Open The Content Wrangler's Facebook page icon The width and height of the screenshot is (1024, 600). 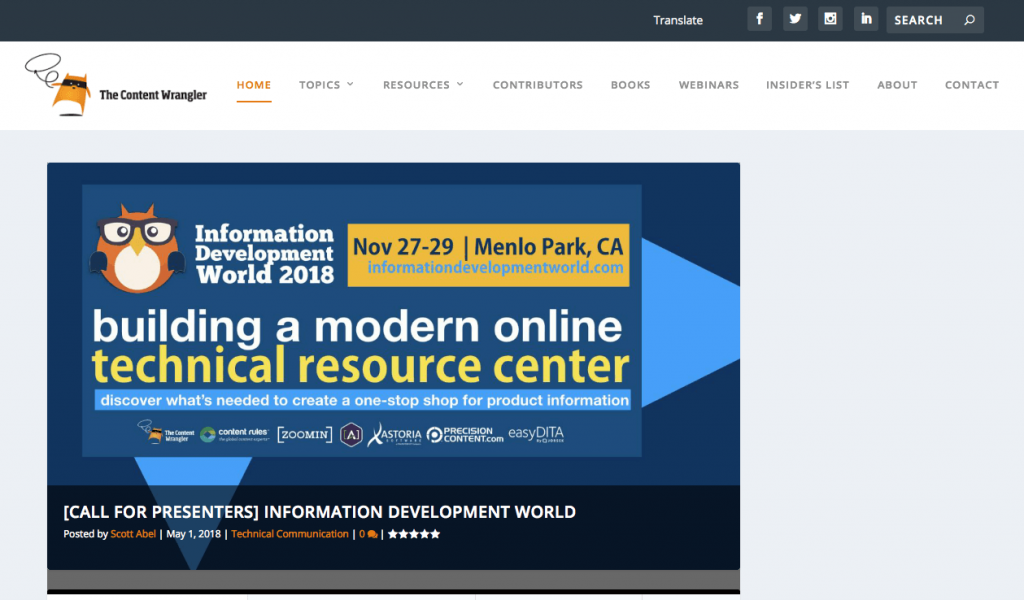[759, 18]
